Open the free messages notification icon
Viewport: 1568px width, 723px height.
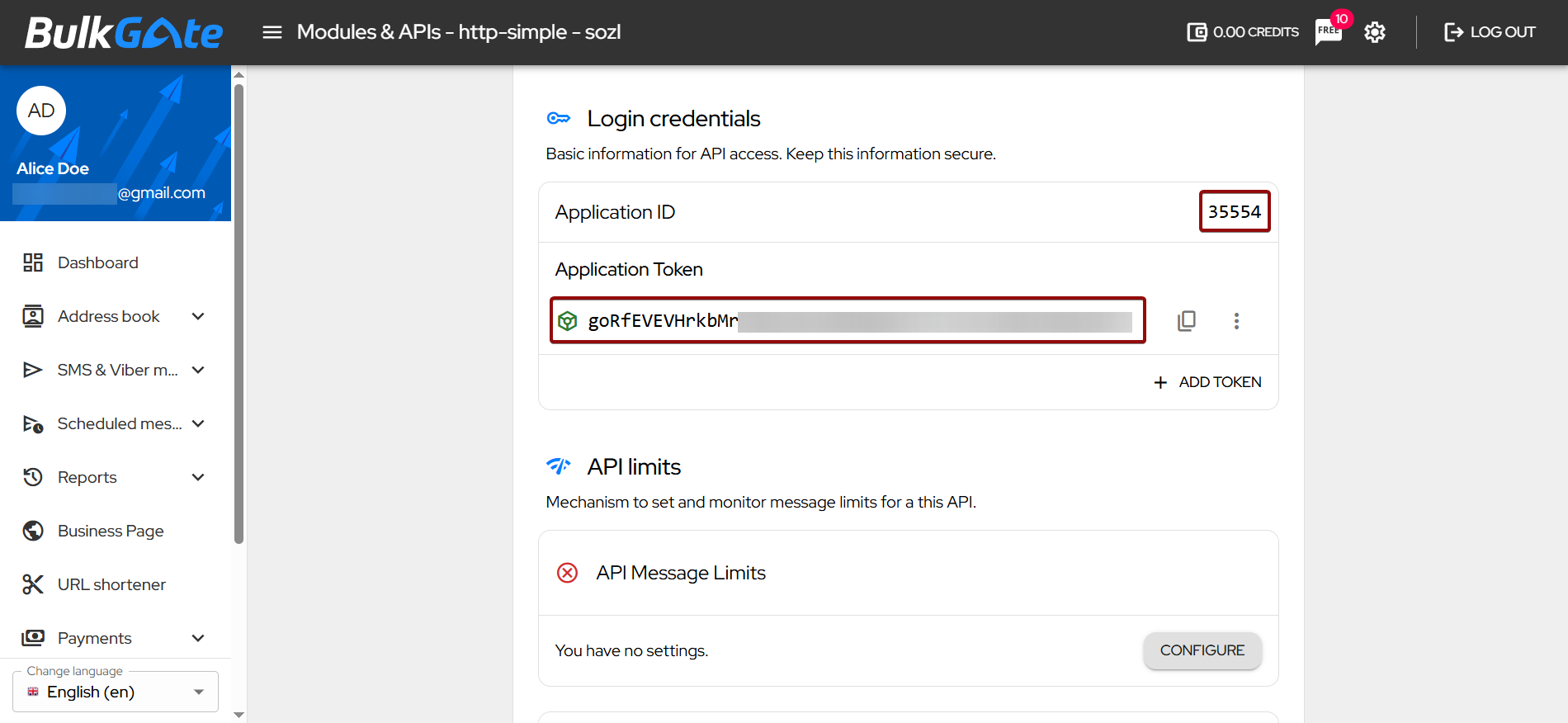coord(1328,32)
